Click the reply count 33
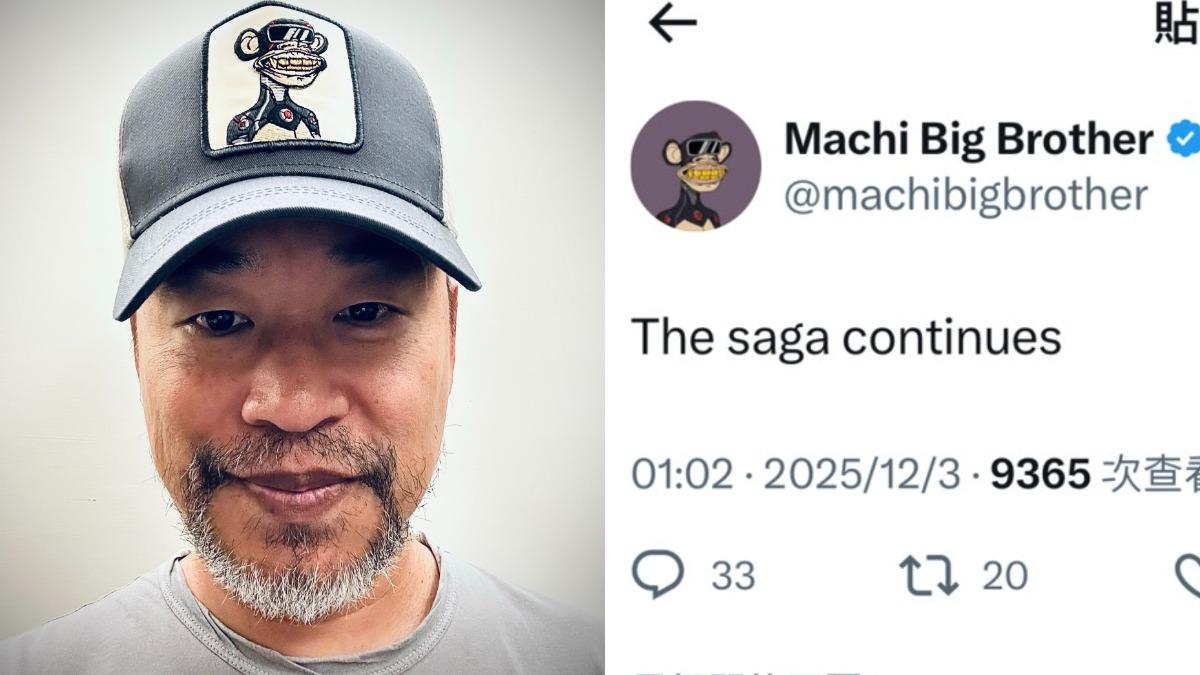Screen dimensions: 1200x675 point(733,576)
